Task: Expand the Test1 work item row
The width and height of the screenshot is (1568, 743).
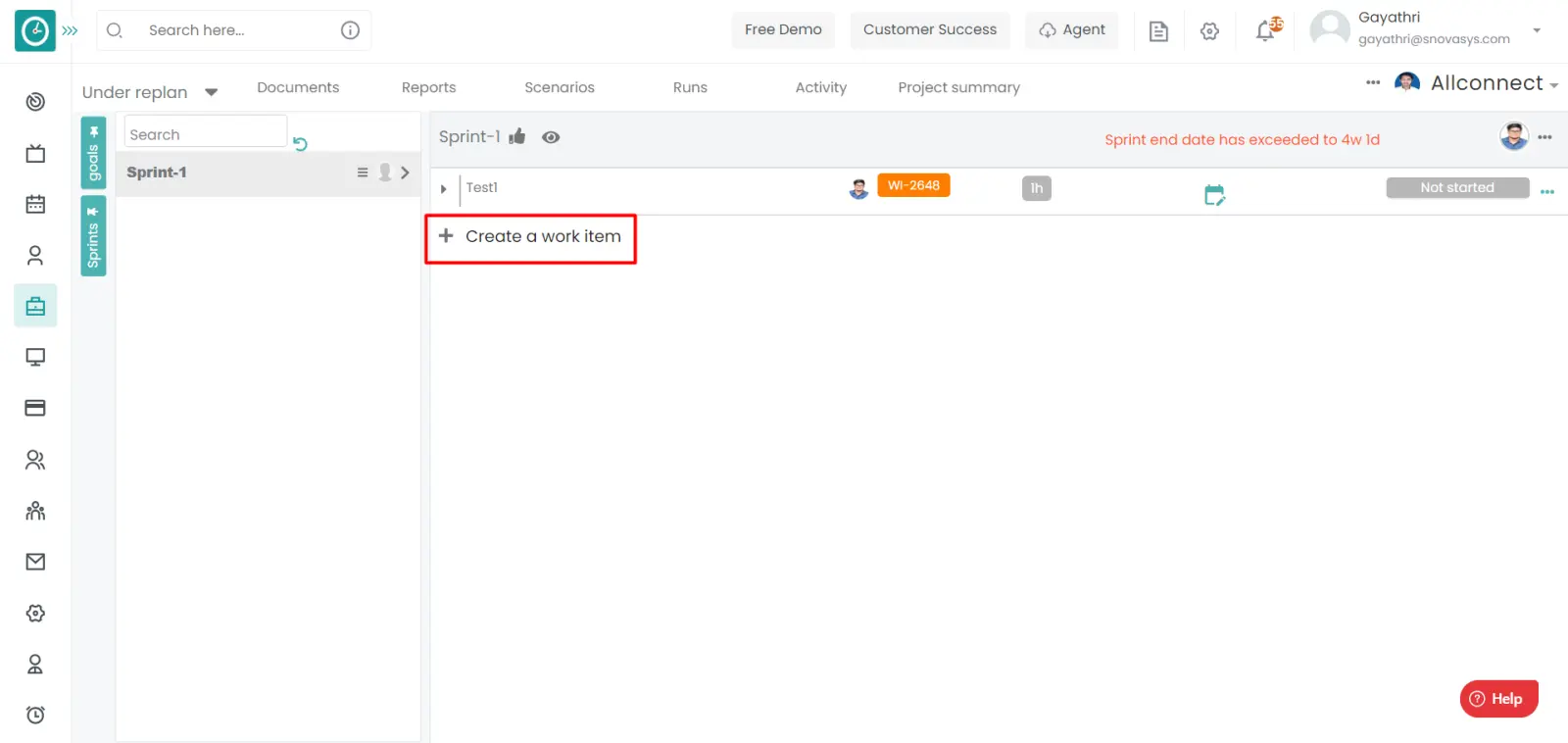Action: pyautogui.click(x=443, y=188)
